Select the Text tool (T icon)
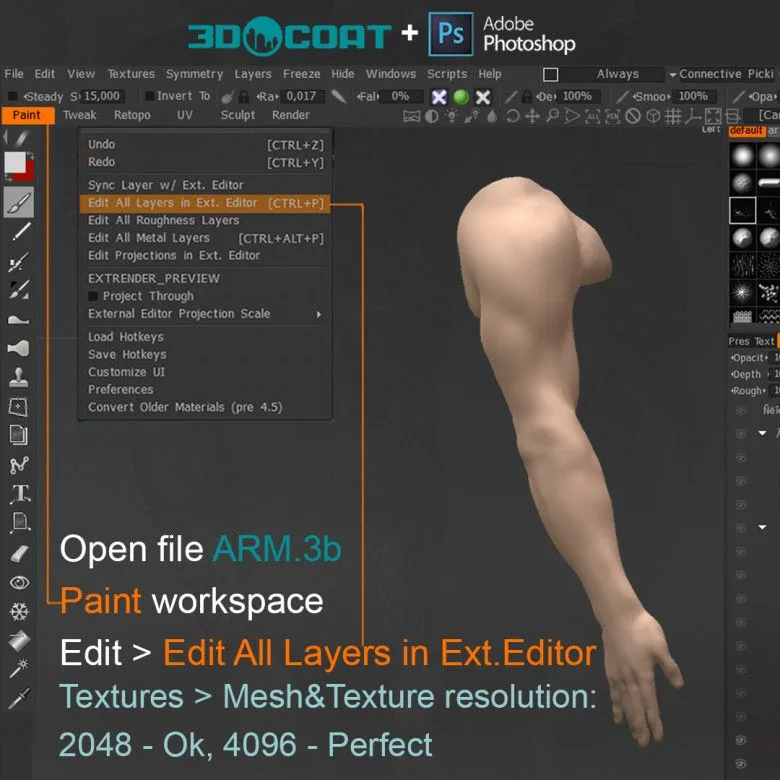 [20, 494]
